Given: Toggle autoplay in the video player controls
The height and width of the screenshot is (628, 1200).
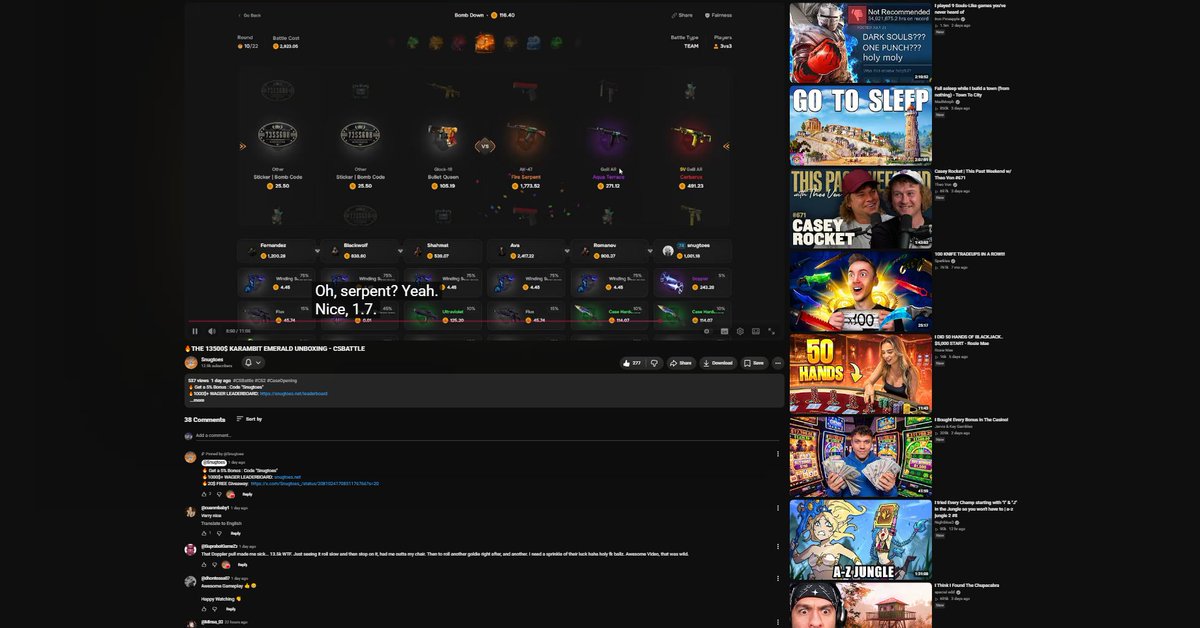Looking at the screenshot, I should (x=707, y=331).
